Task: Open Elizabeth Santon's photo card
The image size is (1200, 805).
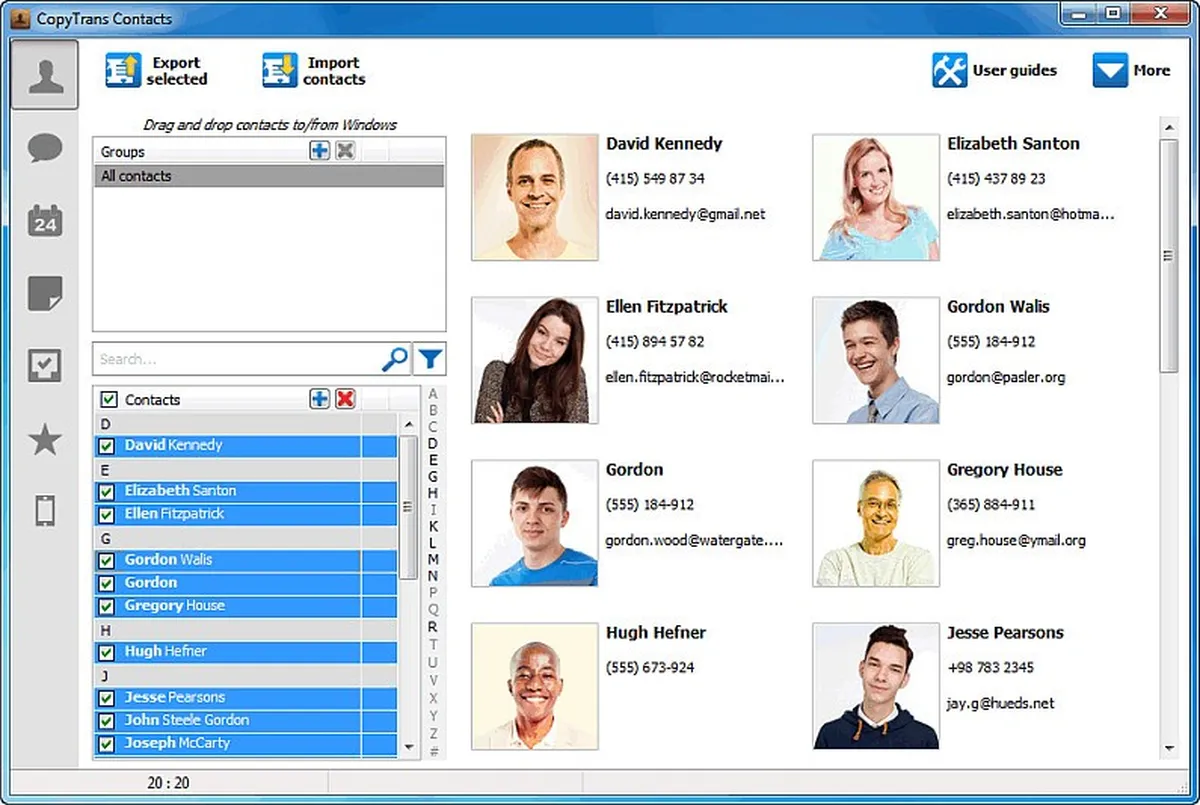Action: click(876, 197)
